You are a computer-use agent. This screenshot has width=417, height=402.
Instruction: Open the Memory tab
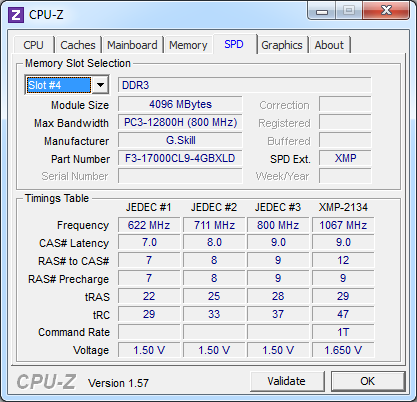(x=188, y=45)
